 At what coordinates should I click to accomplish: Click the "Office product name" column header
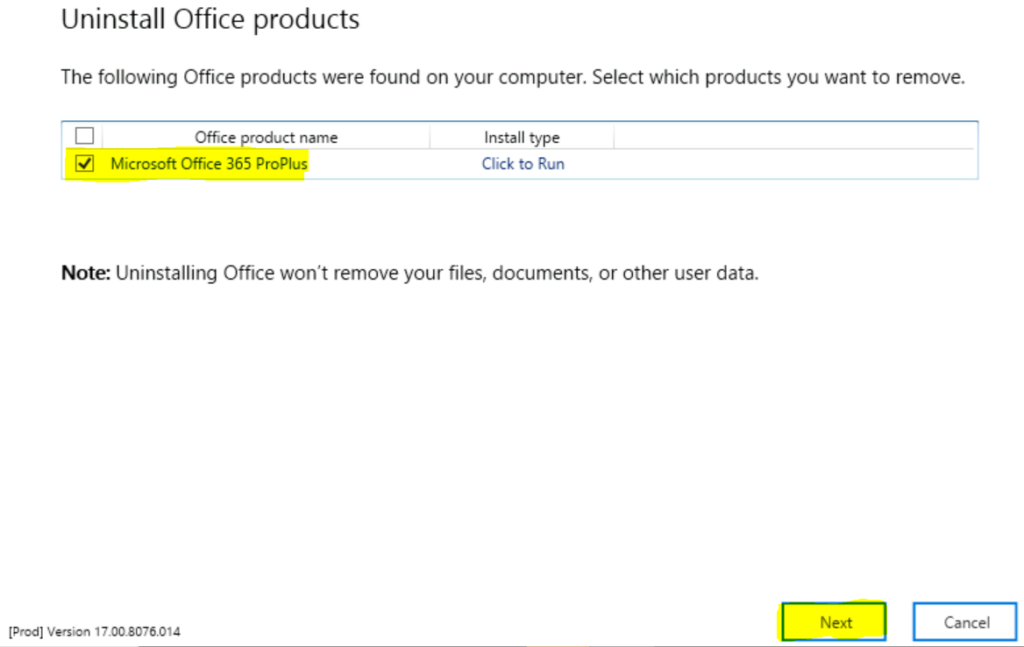[x=266, y=137]
